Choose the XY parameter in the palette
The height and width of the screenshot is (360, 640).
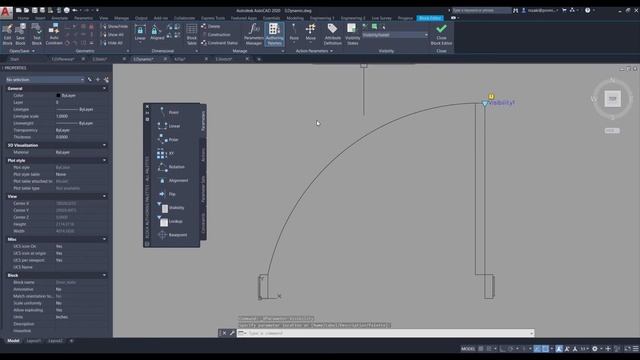(x=166, y=153)
